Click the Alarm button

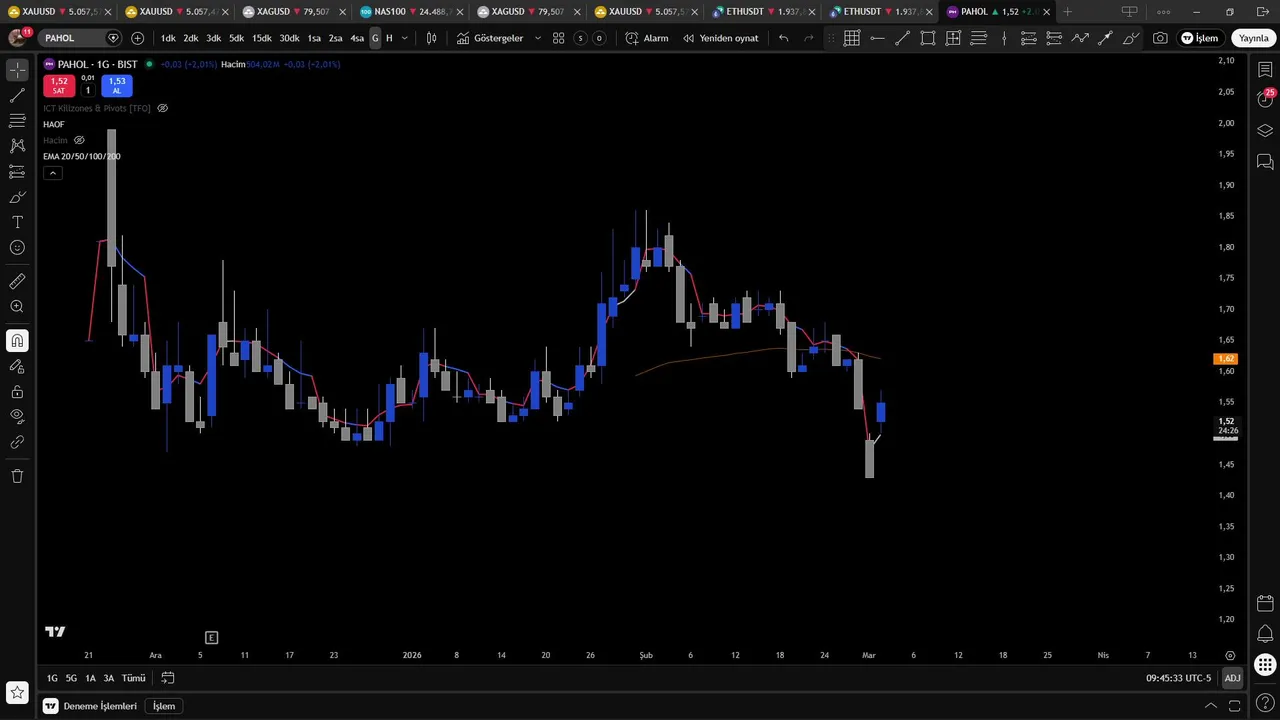click(x=647, y=38)
